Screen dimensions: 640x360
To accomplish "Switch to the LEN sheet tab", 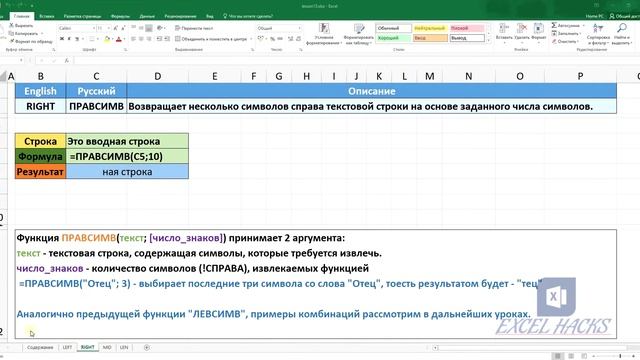I will pyautogui.click(x=124, y=347).
